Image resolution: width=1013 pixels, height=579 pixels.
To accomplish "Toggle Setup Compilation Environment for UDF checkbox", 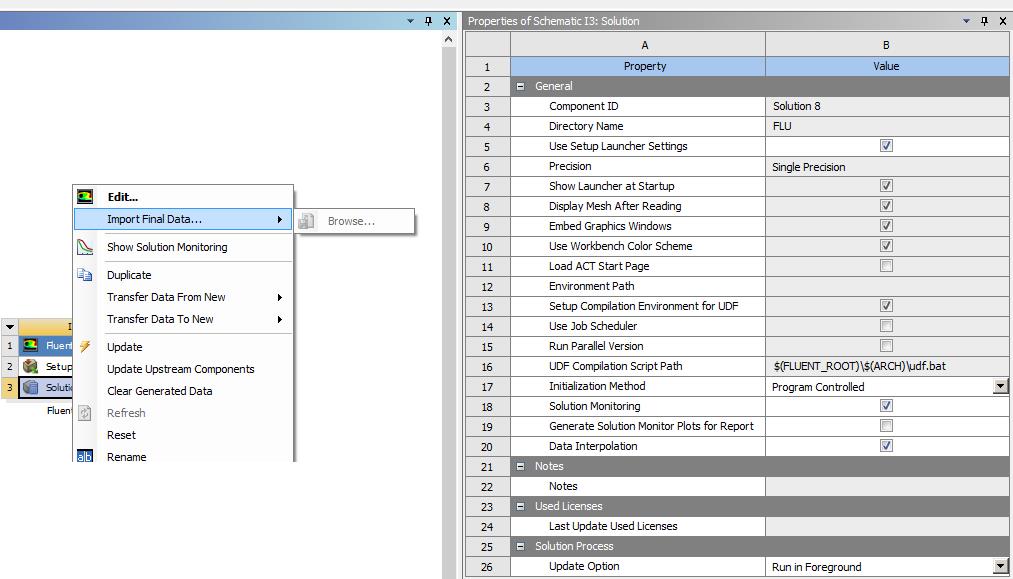I will [x=886, y=306].
